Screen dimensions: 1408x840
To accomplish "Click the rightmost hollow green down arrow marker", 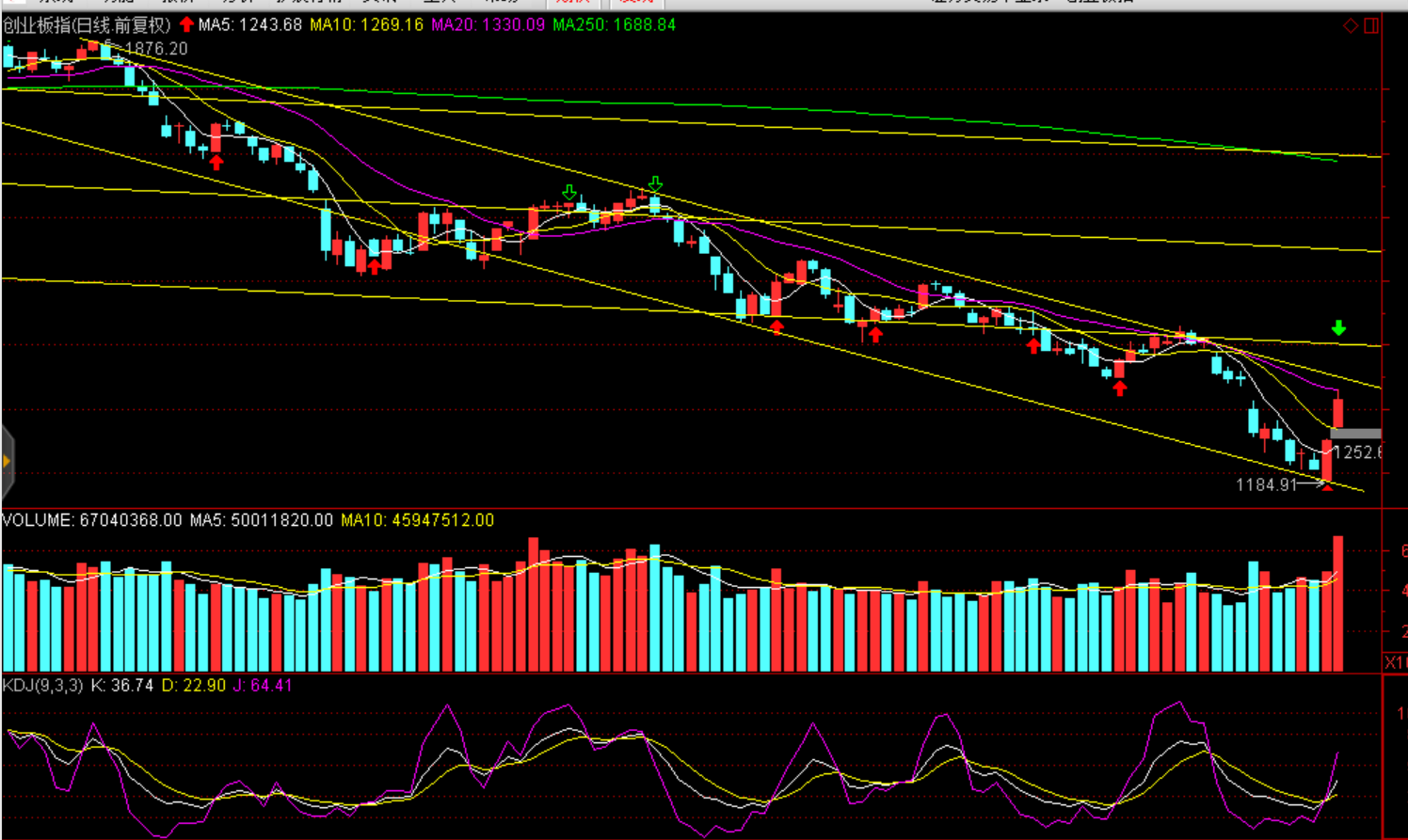I will coord(655,184).
